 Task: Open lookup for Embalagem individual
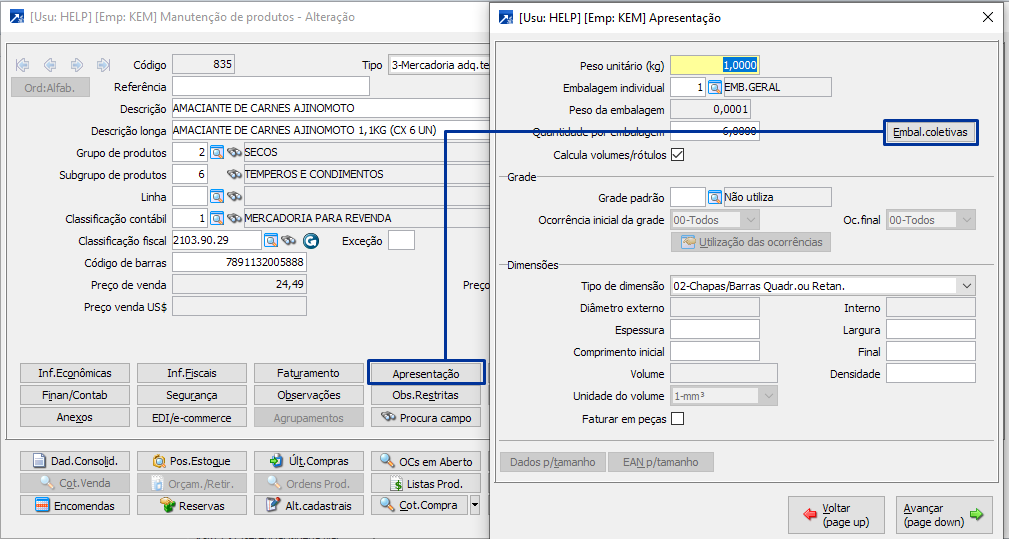tap(715, 87)
